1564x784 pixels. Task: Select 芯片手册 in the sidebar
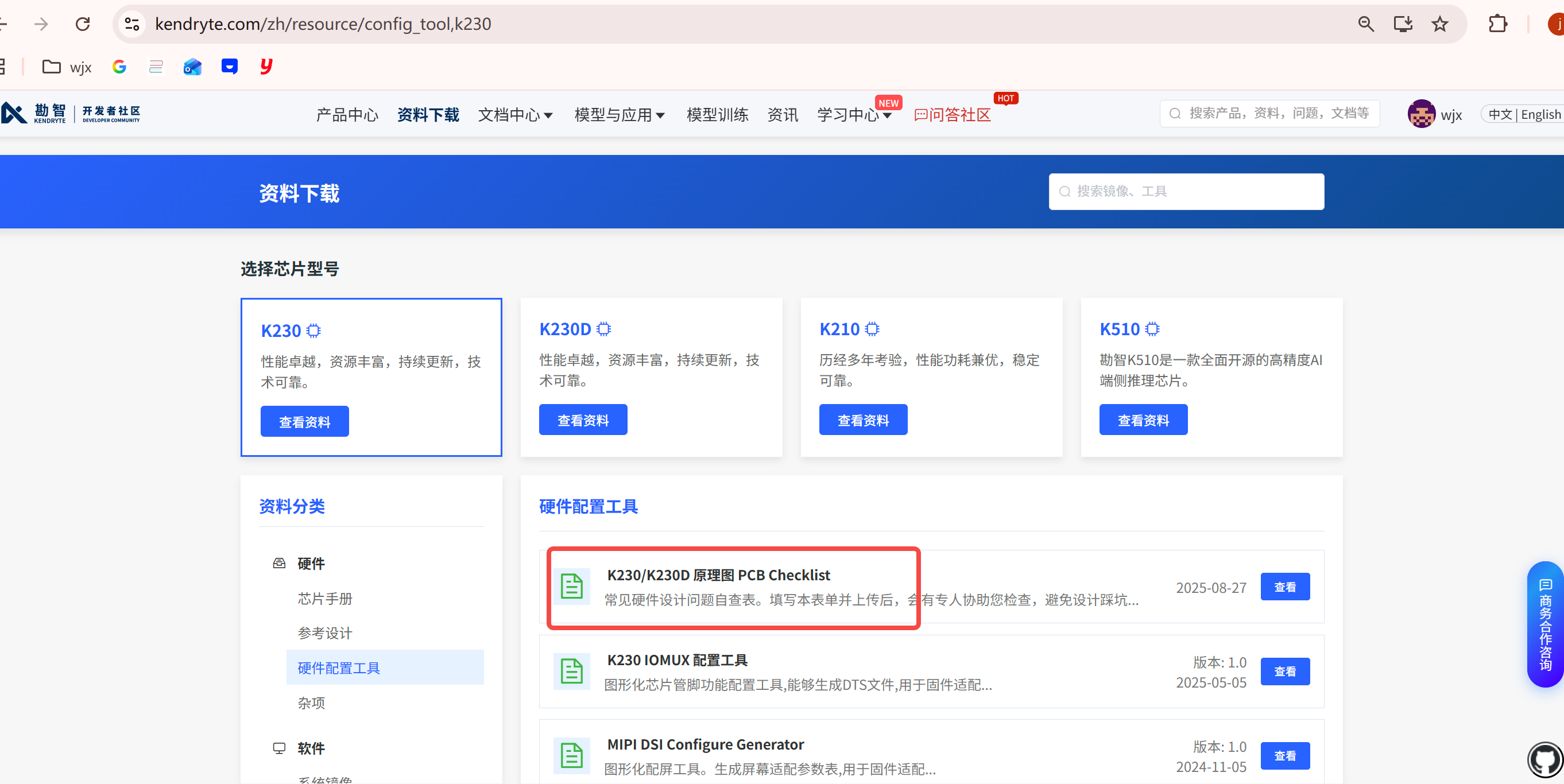pos(325,599)
